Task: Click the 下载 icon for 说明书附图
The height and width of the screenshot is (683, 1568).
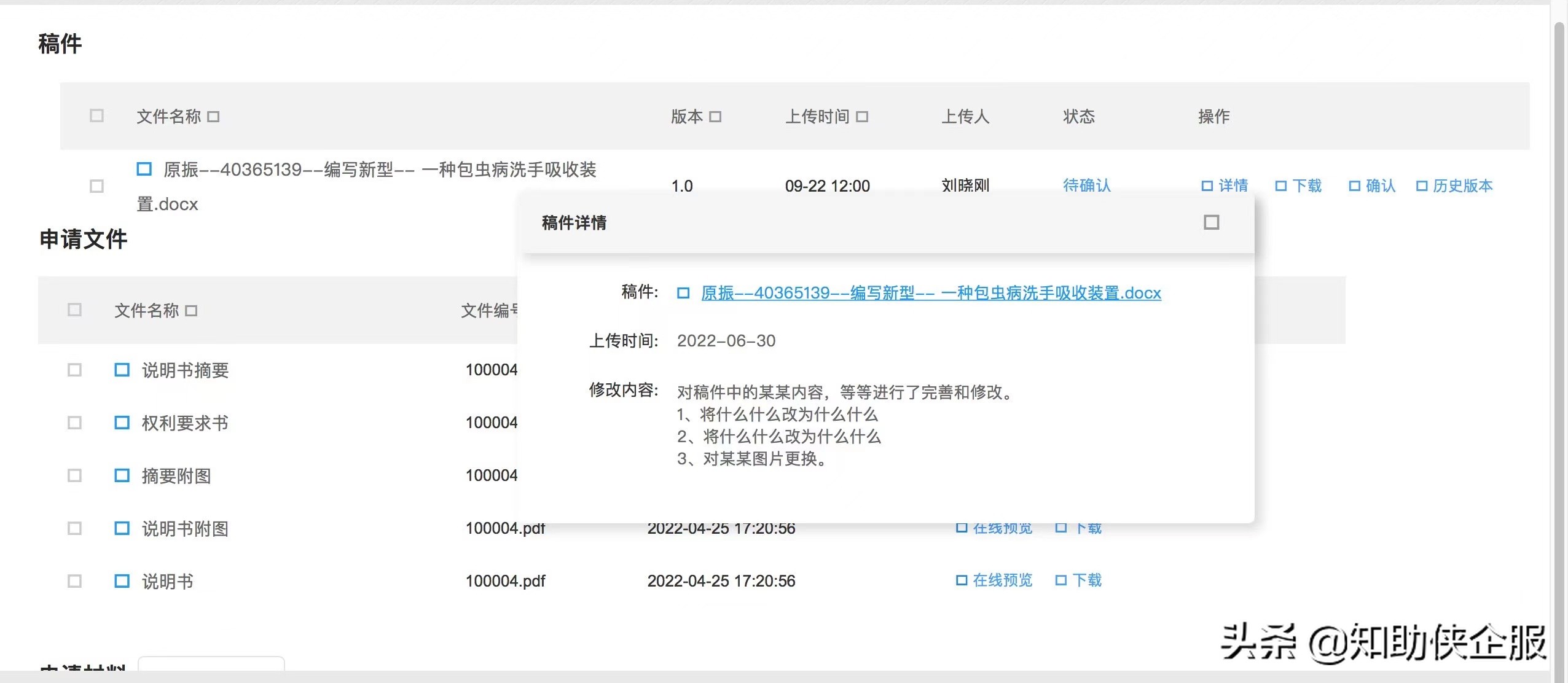Action: pos(1060,528)
